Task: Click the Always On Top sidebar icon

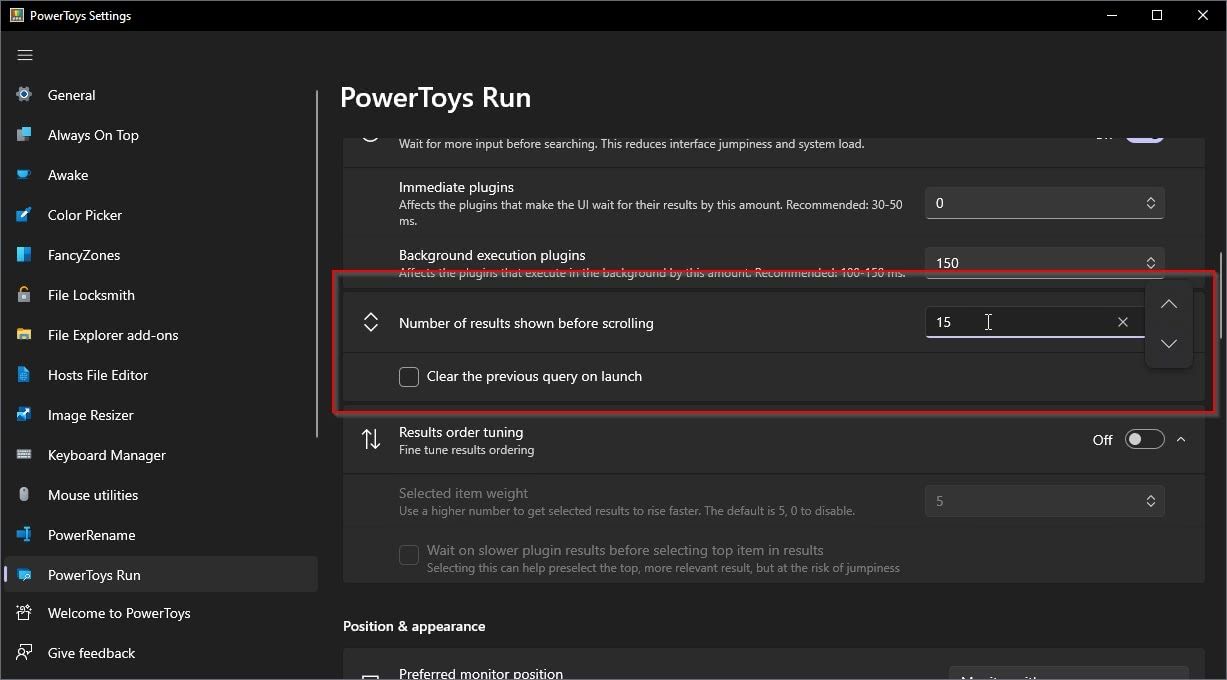Action: pos(24,135)
